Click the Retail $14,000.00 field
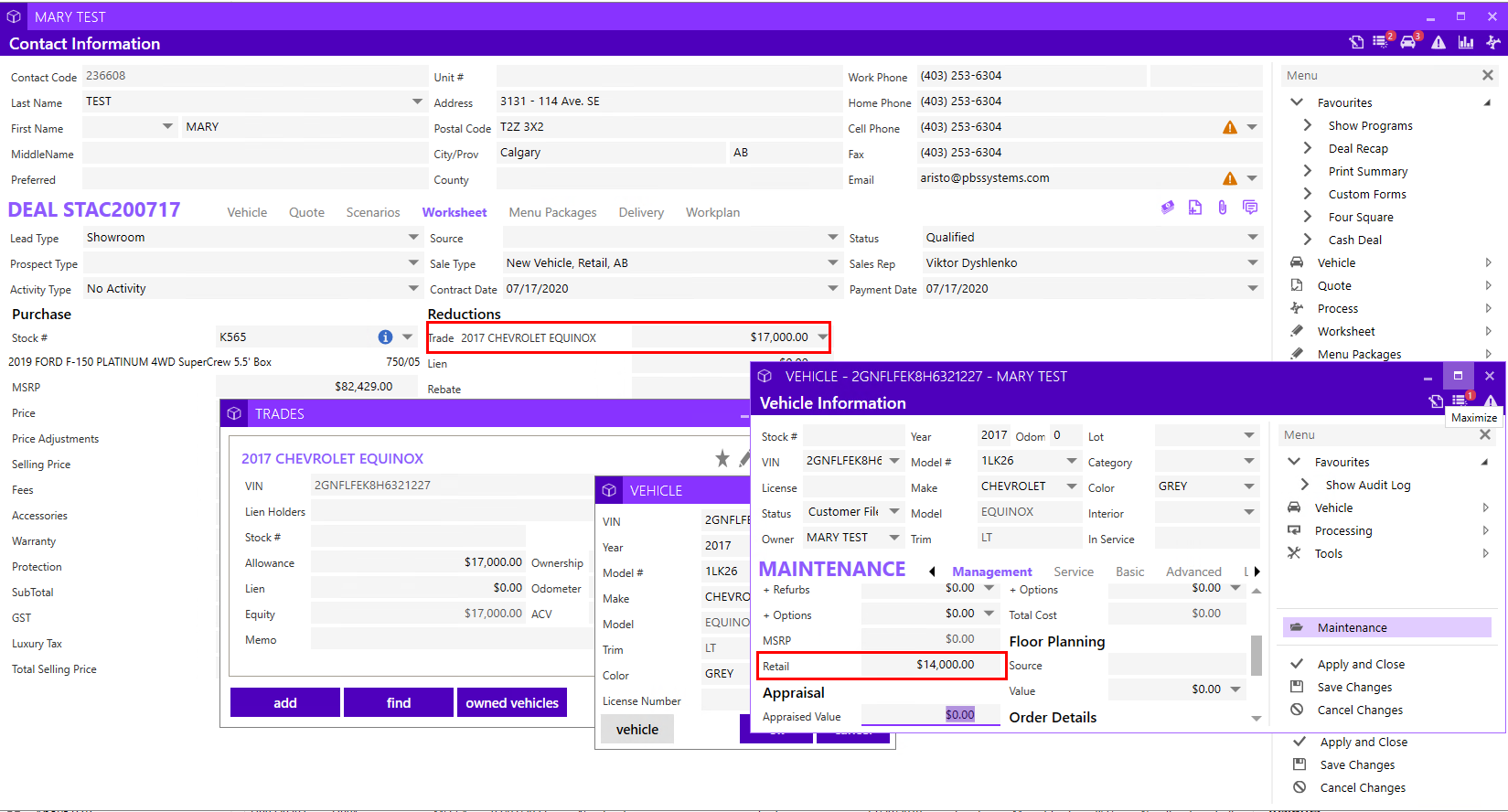Image resolution: width=1508 pixels, height=812 pixels. coord(931,665)
